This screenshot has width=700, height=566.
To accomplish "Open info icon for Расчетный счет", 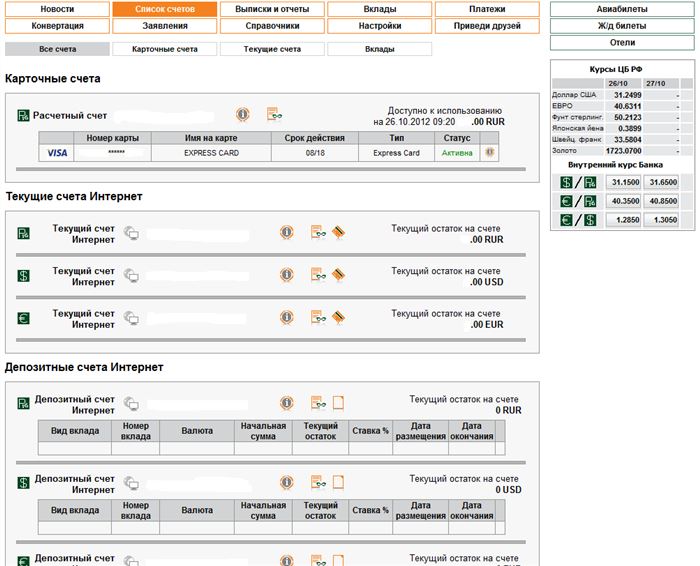I will 242,115.
